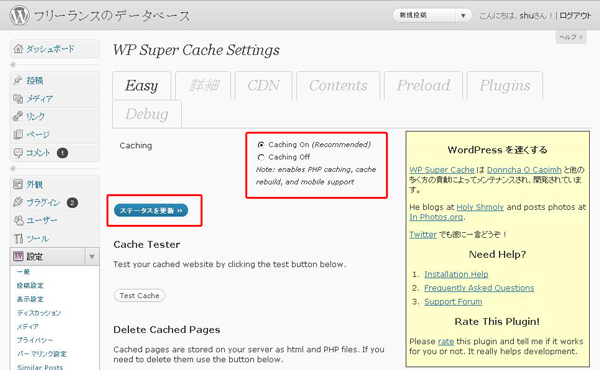Open the Frequently Asked Questions link
The height and width of the screenshot is (370, 600).
[x=479, y=288]
